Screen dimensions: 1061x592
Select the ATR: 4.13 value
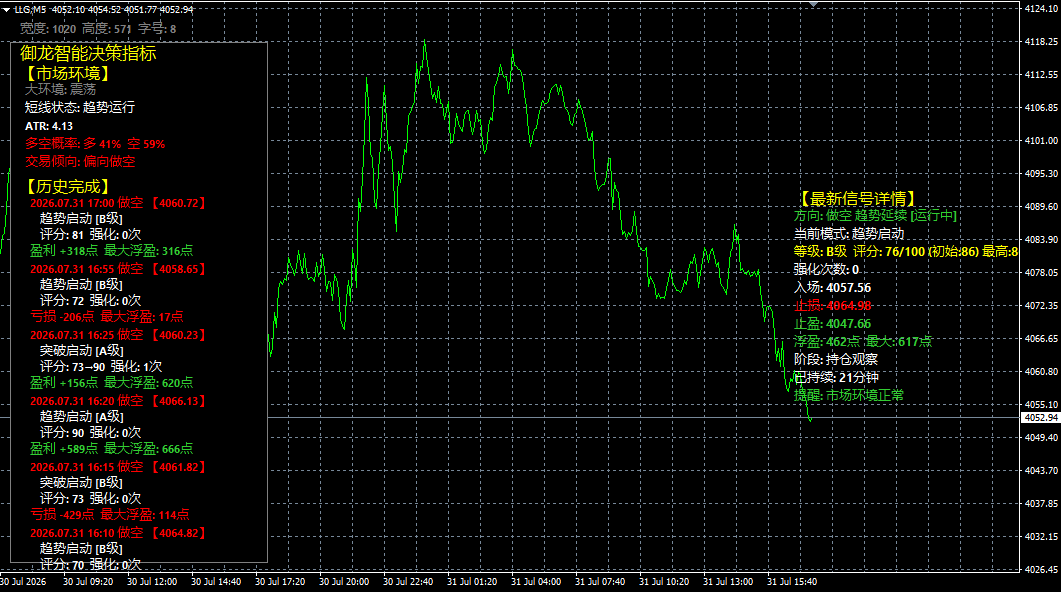[49, 126]
